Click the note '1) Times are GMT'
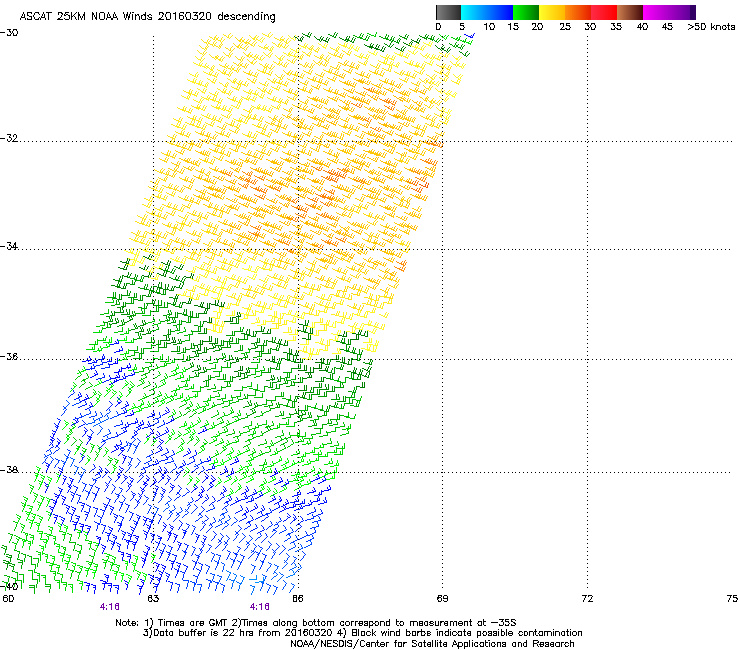The width and height of the screenshot is (740, 650). click(x=186, y=623)
